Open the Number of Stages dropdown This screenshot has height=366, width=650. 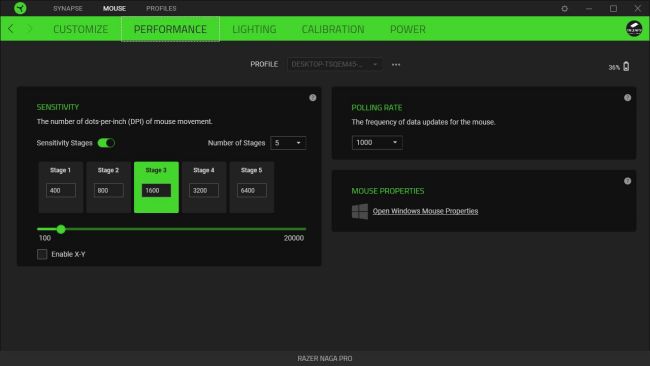(288, 143)
